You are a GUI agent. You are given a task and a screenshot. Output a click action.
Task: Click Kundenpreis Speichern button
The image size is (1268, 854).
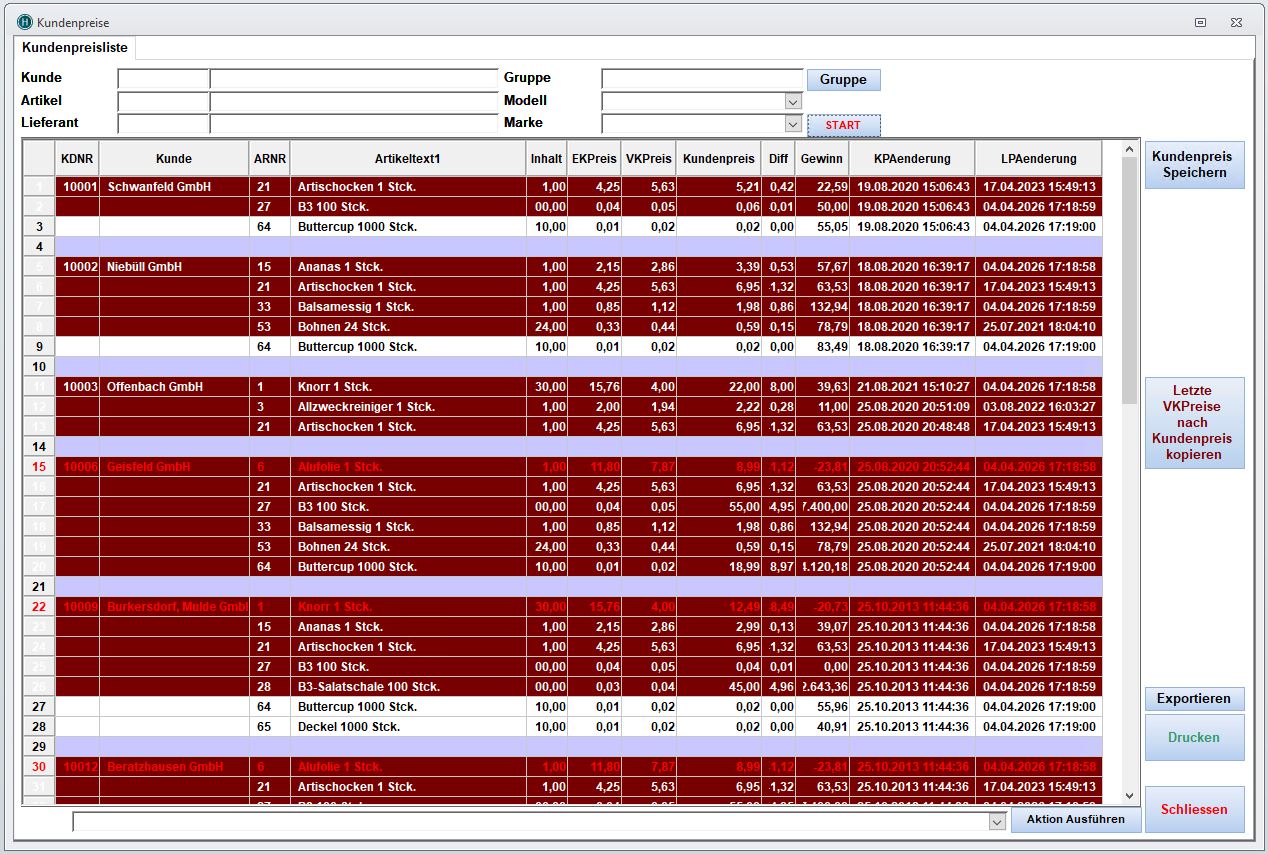coord(1194,165)
